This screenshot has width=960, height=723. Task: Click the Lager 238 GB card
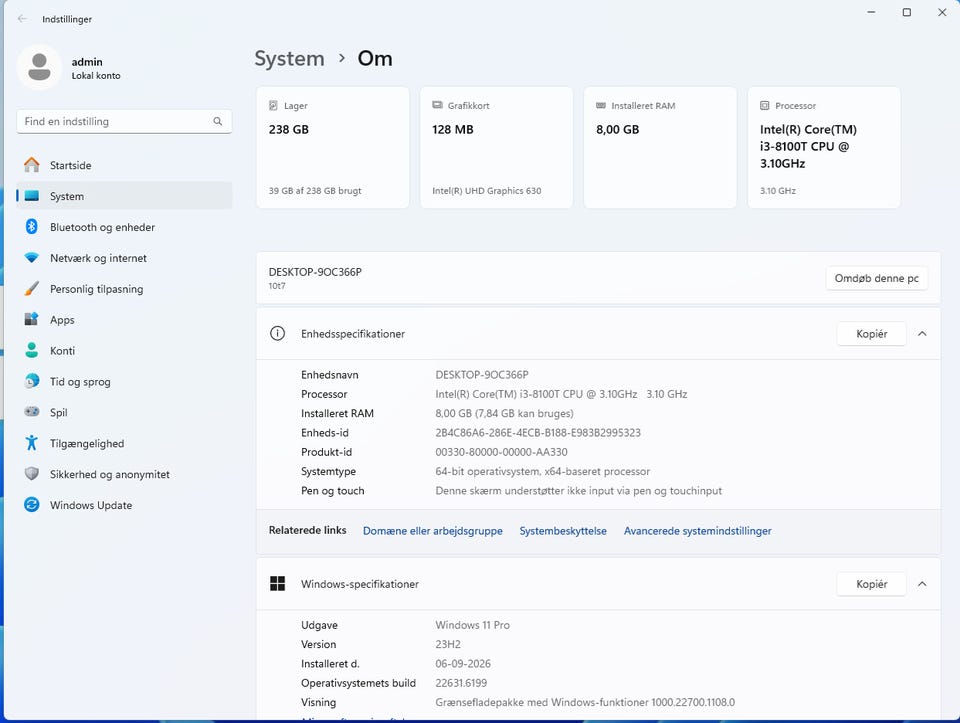332,147
